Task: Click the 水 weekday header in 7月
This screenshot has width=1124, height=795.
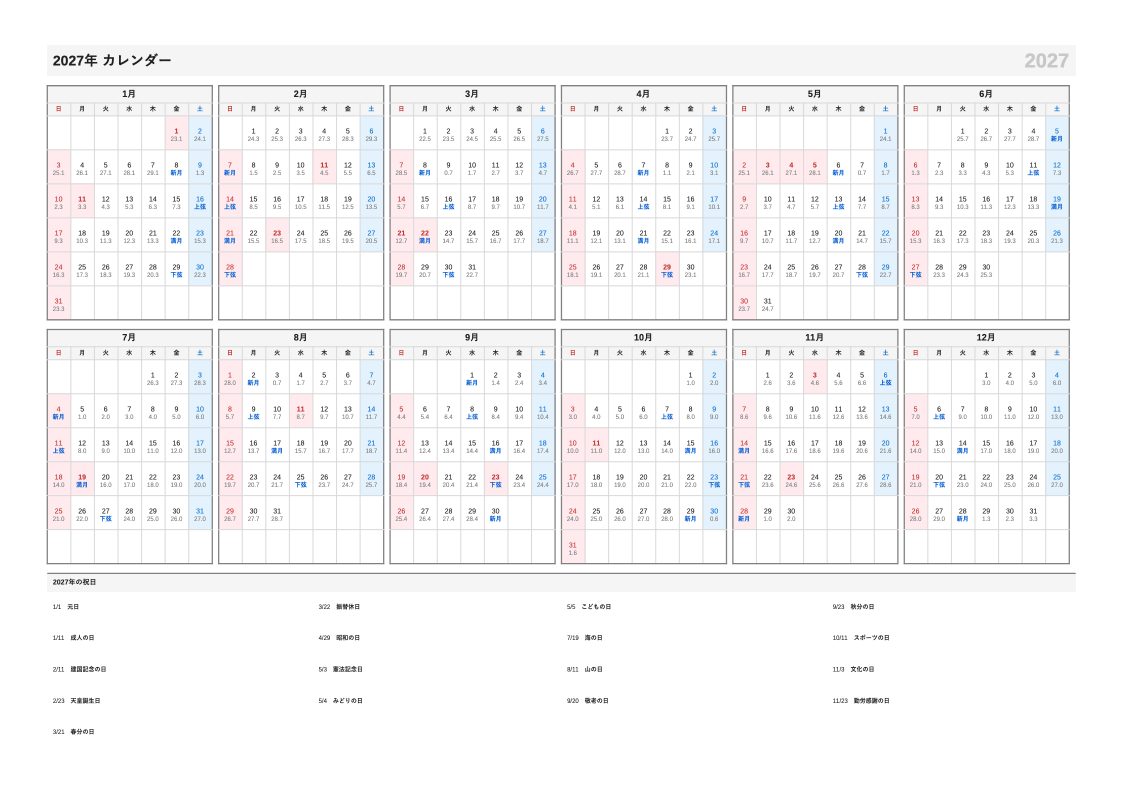Action: (x=129, y=353)
